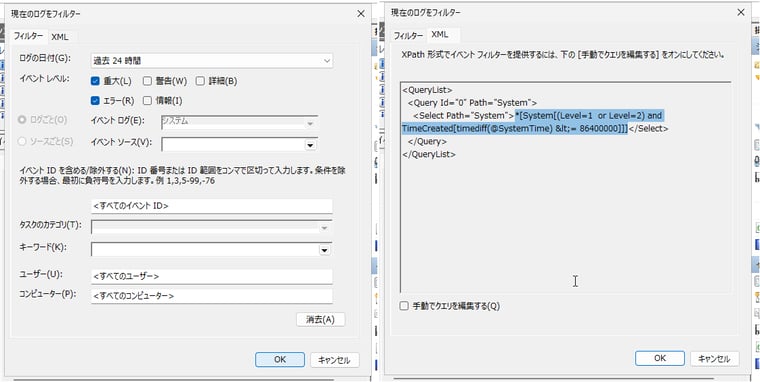
Task: Click highlighted TimeCreated timediff query text
Action: pos(515,128)
